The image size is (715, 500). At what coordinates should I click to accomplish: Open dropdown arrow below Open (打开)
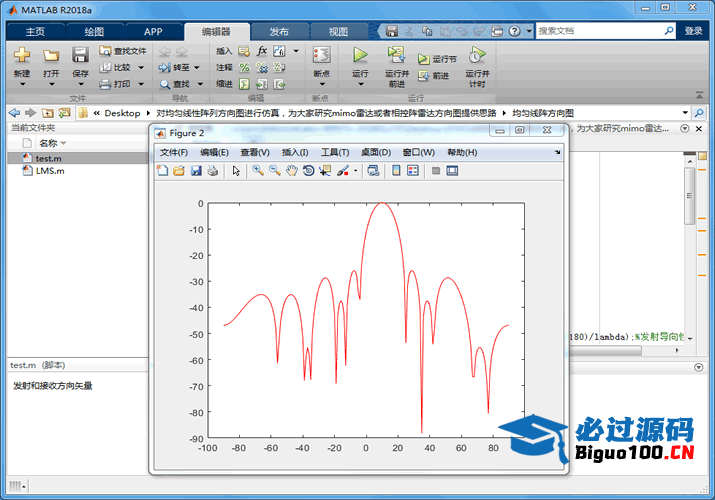[51, 84]
